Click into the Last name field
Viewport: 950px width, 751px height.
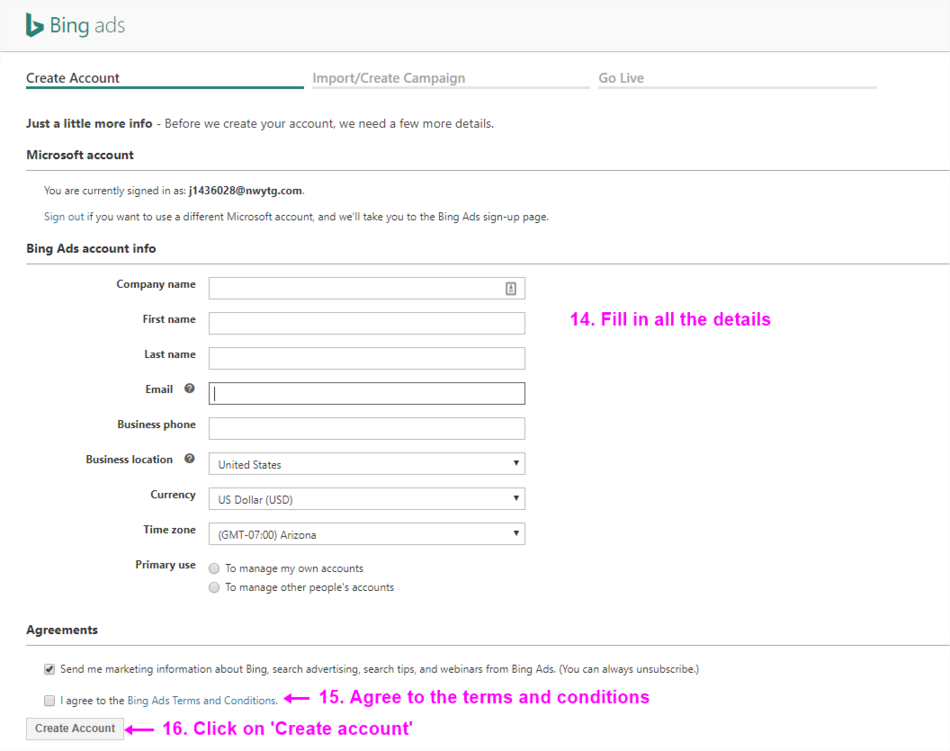click(x=366, y=358)
